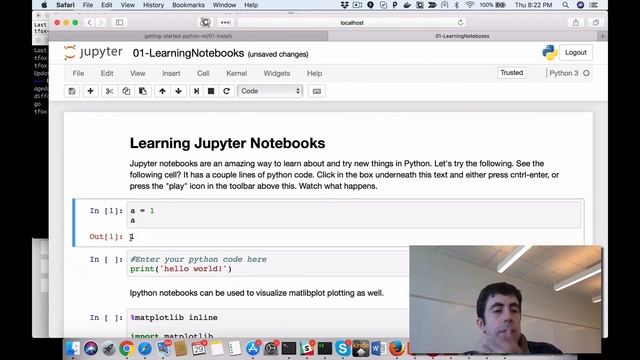Open App Store from the Dock
The image size is (640, 360).
pos(253,349)
